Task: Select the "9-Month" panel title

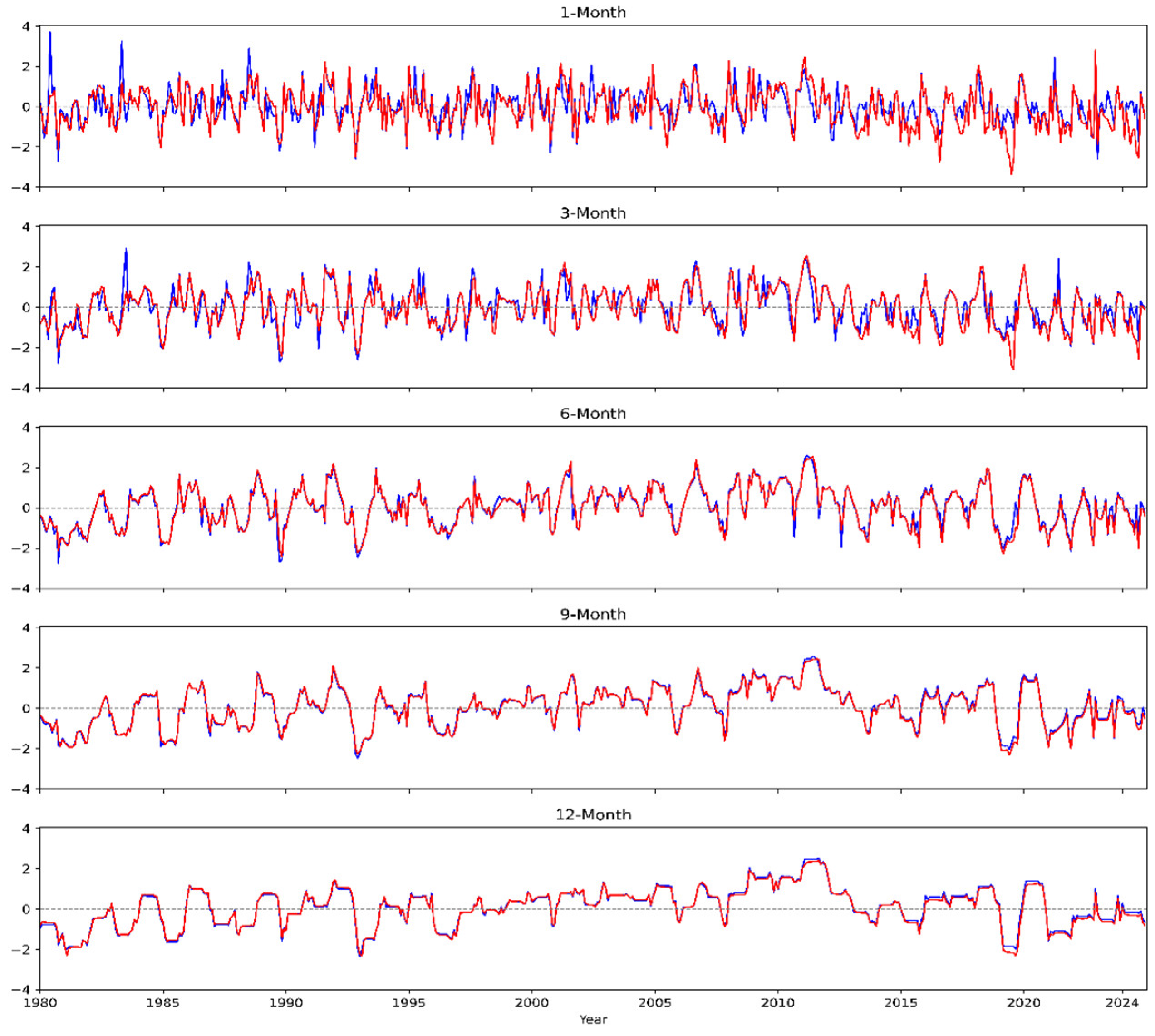Action: point(593,615)
